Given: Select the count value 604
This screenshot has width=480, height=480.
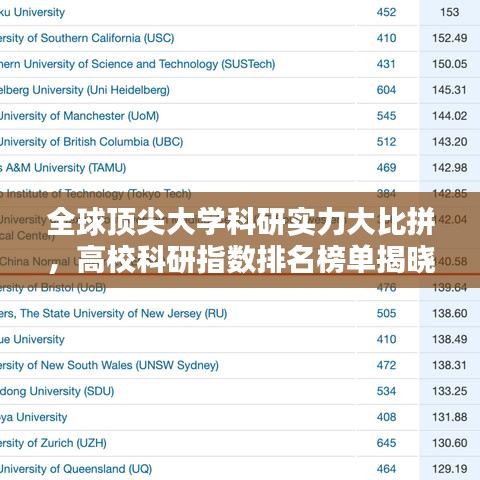Looking at the screenshot, I should [386, 90].
